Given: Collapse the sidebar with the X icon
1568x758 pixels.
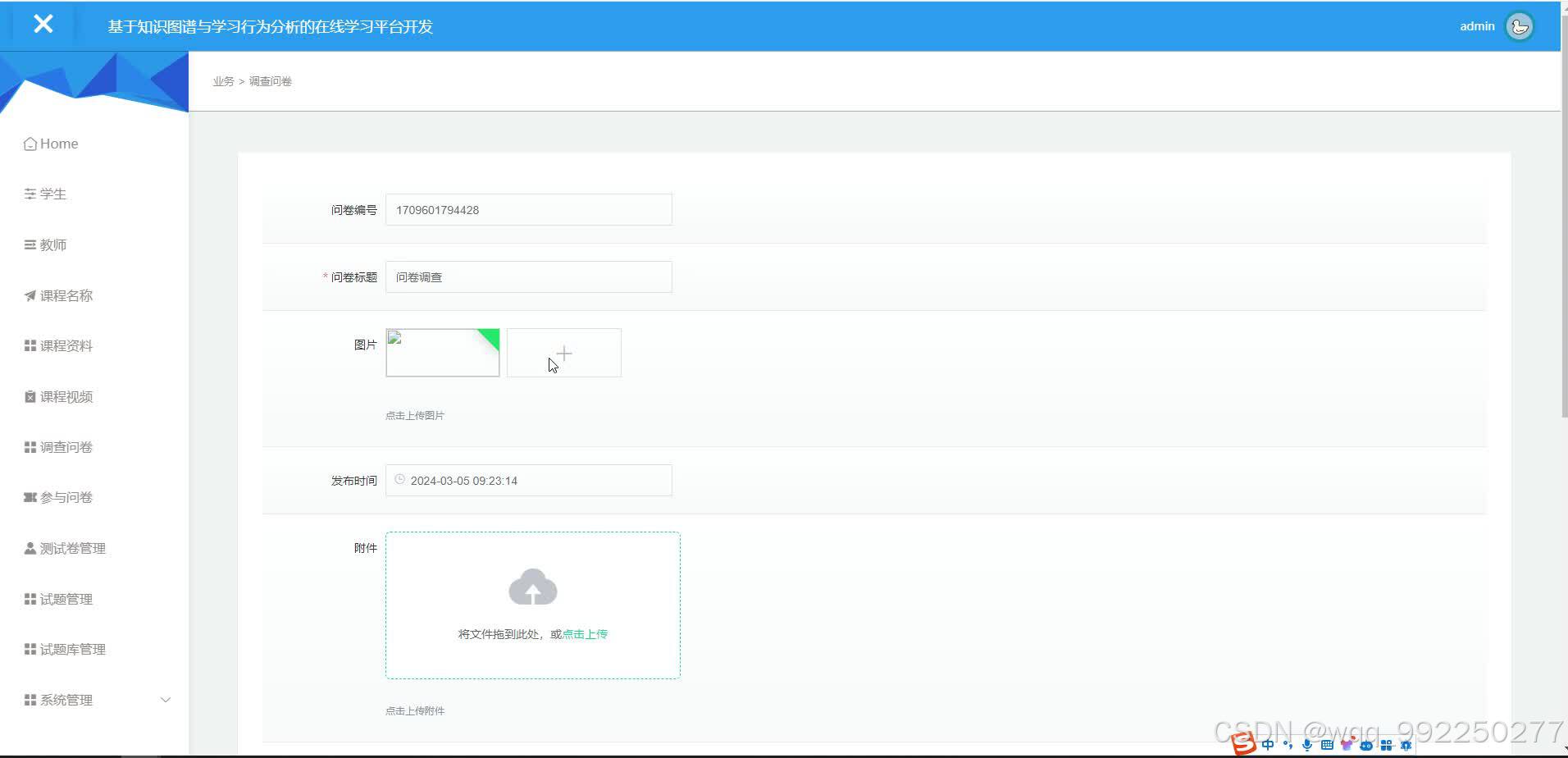Looking at the screenshot, I should tap(43, 25).
